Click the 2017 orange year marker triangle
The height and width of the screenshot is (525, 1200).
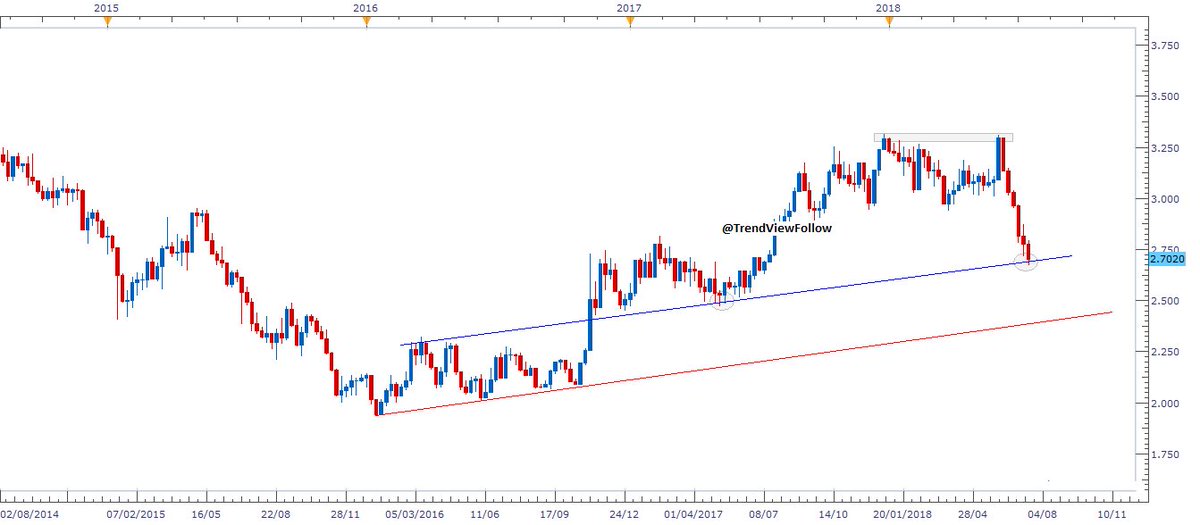(x=630, y=22)
